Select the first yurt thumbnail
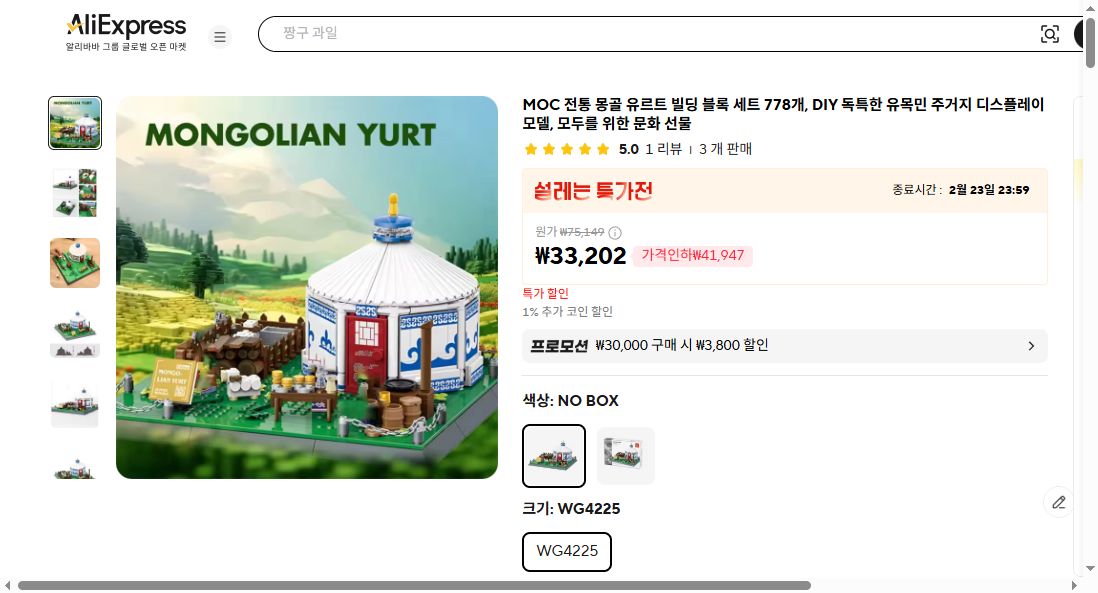The width and height of the screenshot is (1098, 593). click(75, 123)
